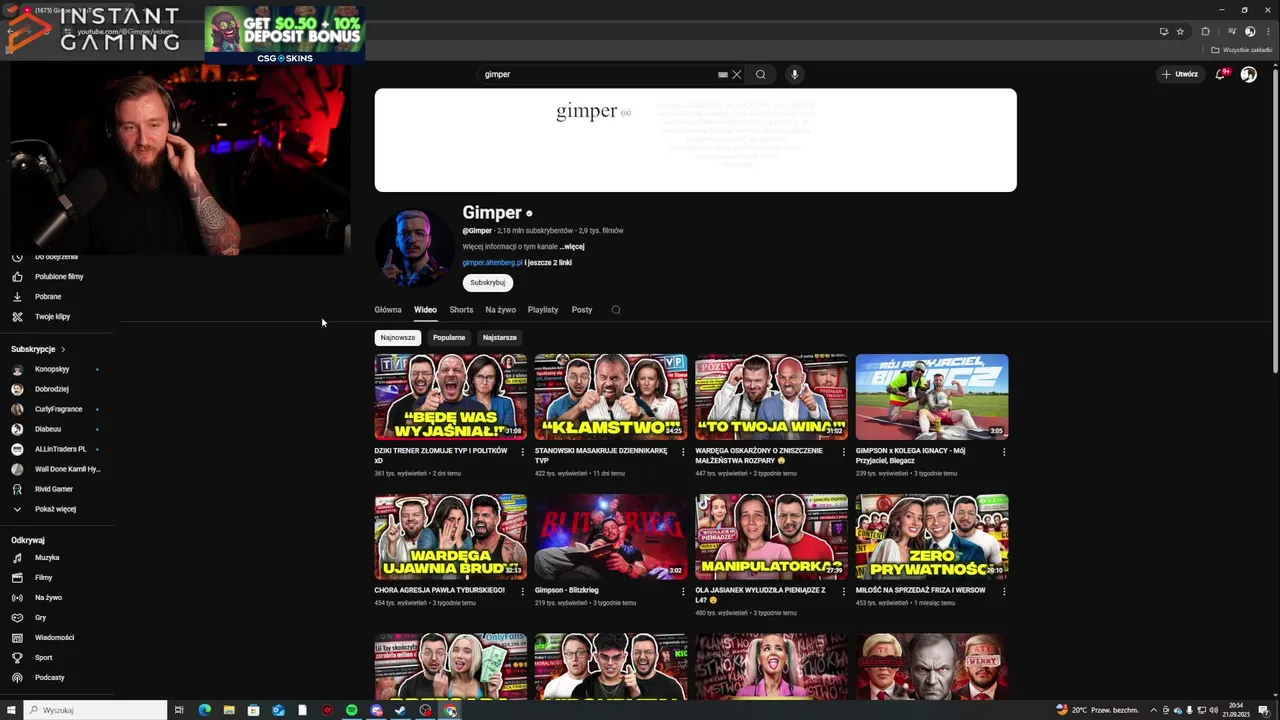This screenshot has height=720, width=1280.
Task: Open options for OLA JASIANEK video
Action: [x=843, y=591]
